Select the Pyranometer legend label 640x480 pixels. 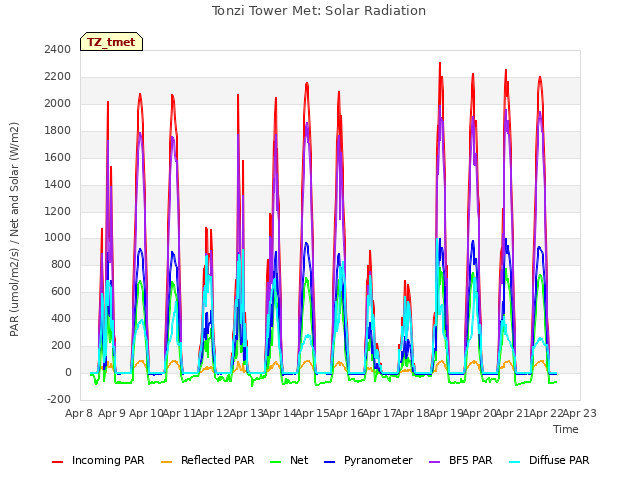point(378,460)
